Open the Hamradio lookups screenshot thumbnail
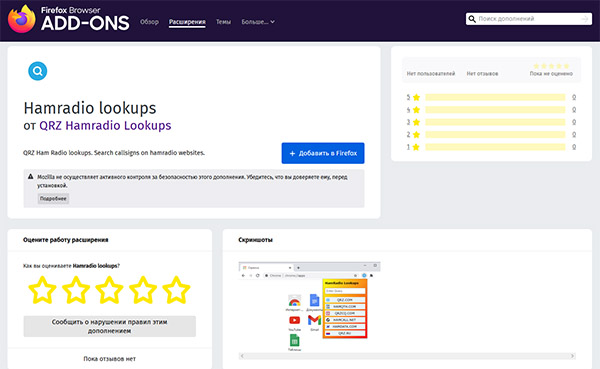This screenshot has width=600, height=369. [310, 306]
